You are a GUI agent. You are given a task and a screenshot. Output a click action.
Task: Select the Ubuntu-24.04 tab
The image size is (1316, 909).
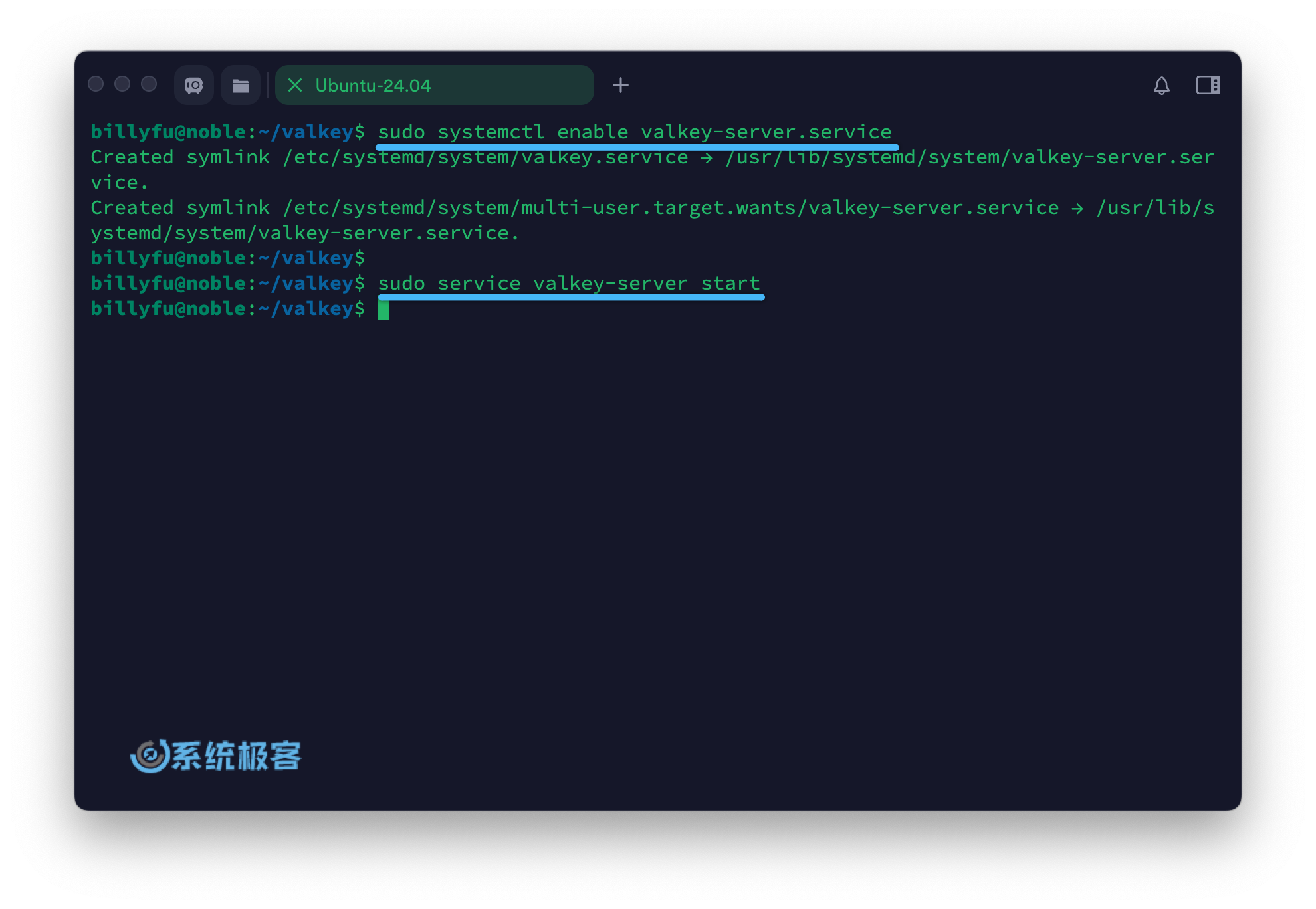click(435, 85)
